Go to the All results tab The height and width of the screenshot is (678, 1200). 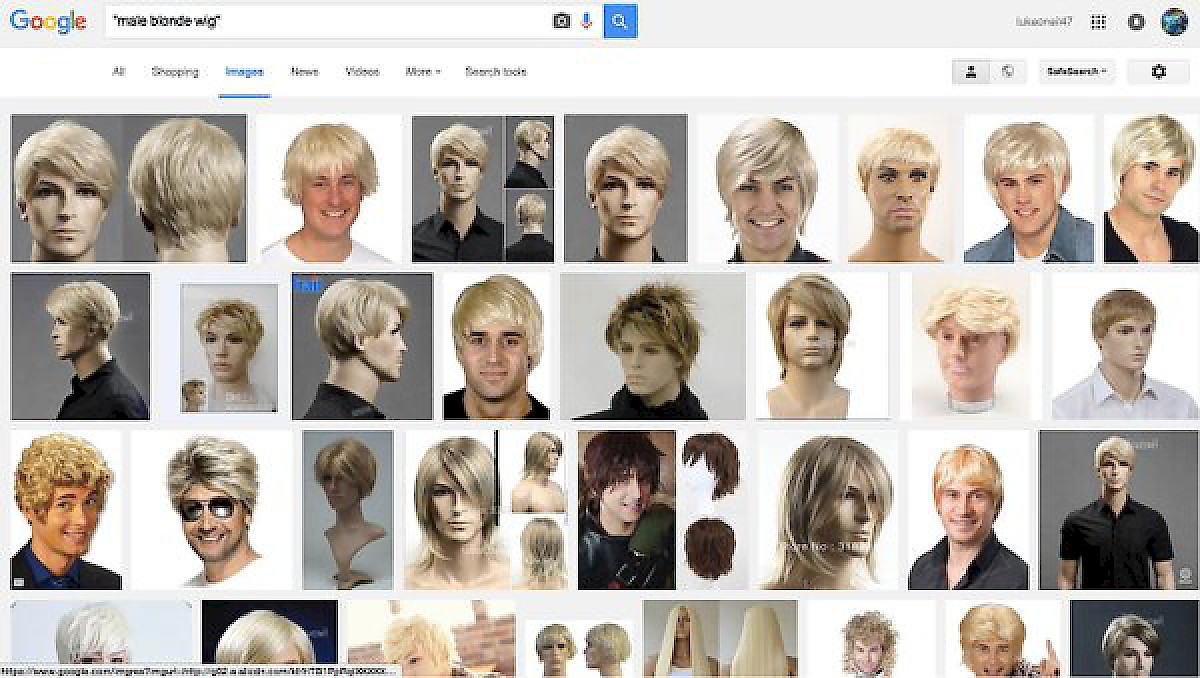pos(118,72)
